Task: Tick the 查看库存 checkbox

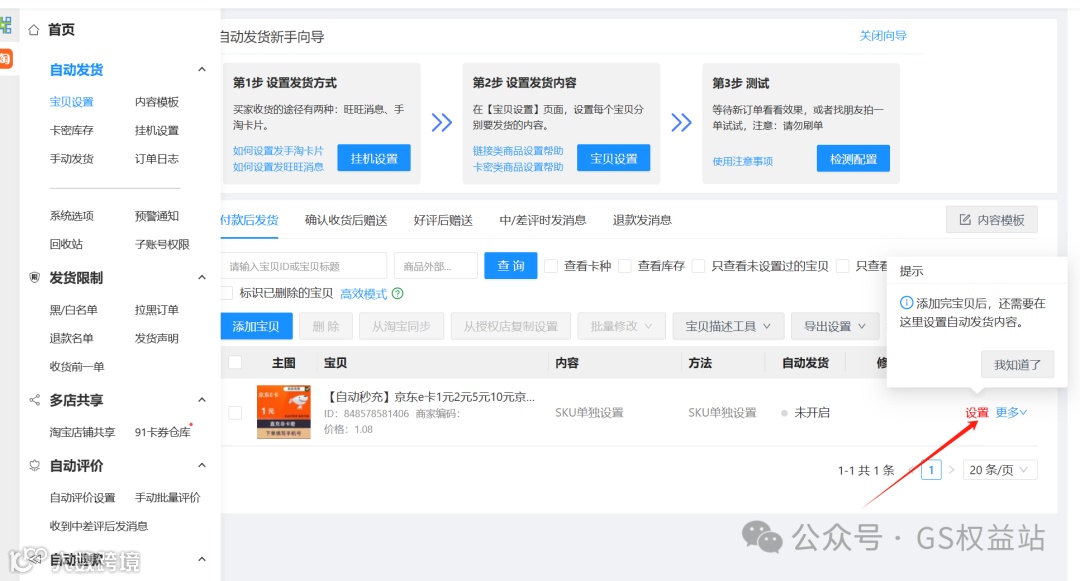Action: pos(625,266)
